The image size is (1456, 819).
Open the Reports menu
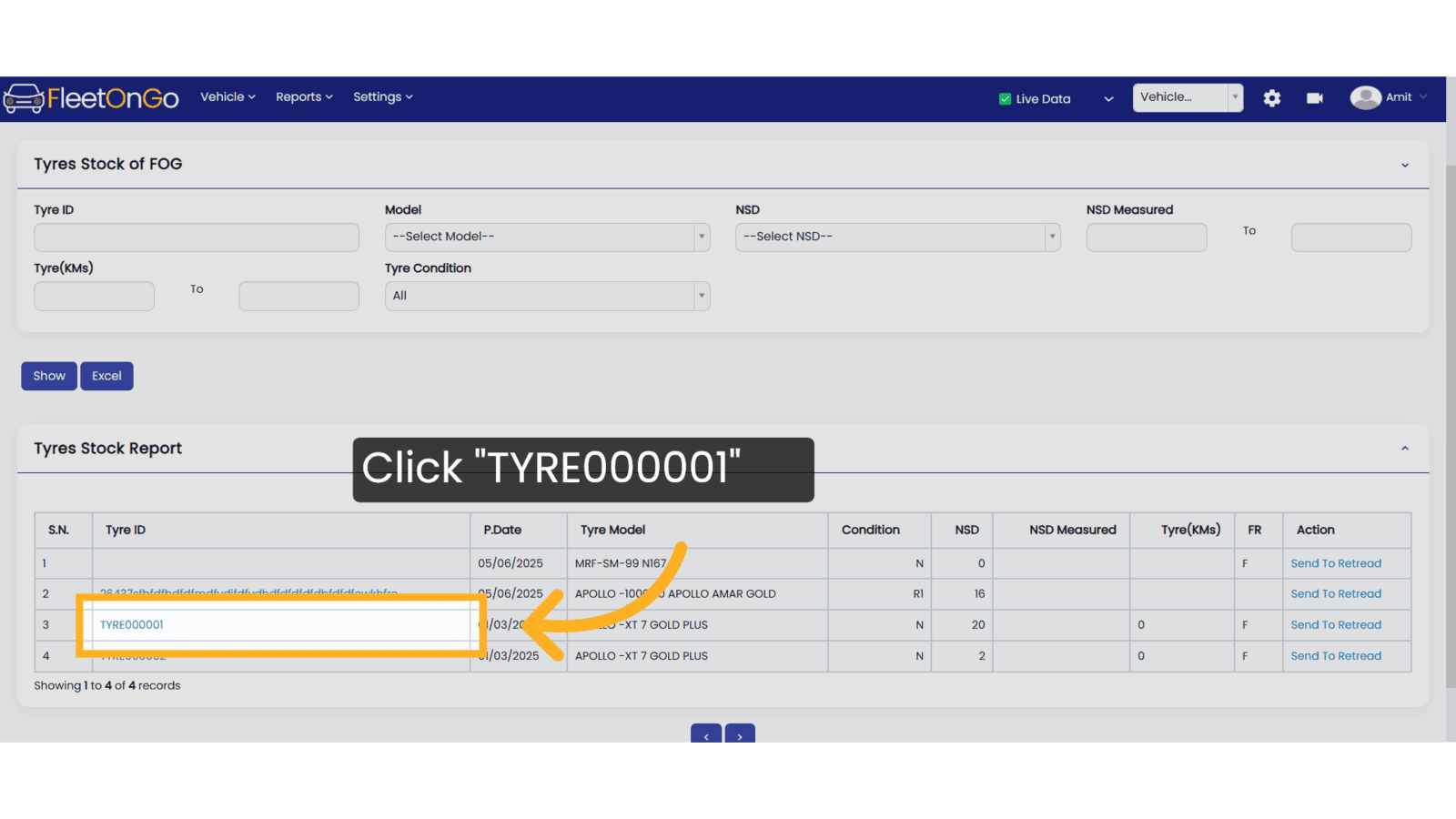(304, 96)
